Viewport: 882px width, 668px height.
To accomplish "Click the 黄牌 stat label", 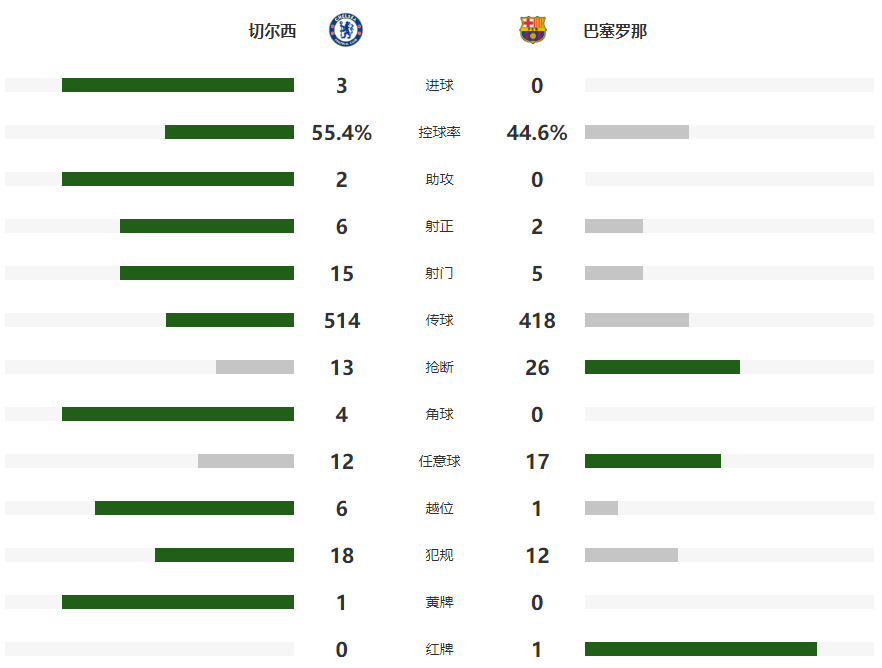I will pos(439,602).
